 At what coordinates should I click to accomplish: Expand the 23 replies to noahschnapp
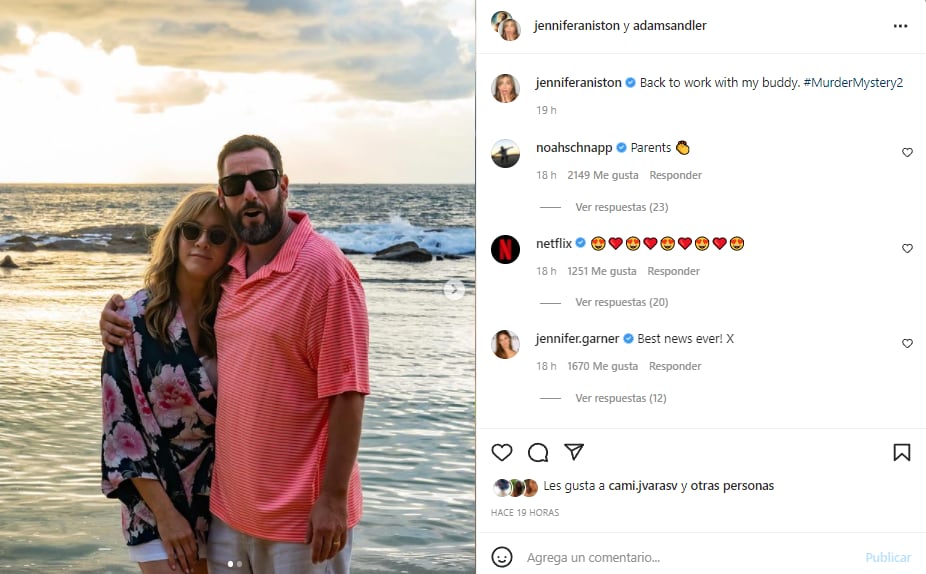tap(621, 207)
